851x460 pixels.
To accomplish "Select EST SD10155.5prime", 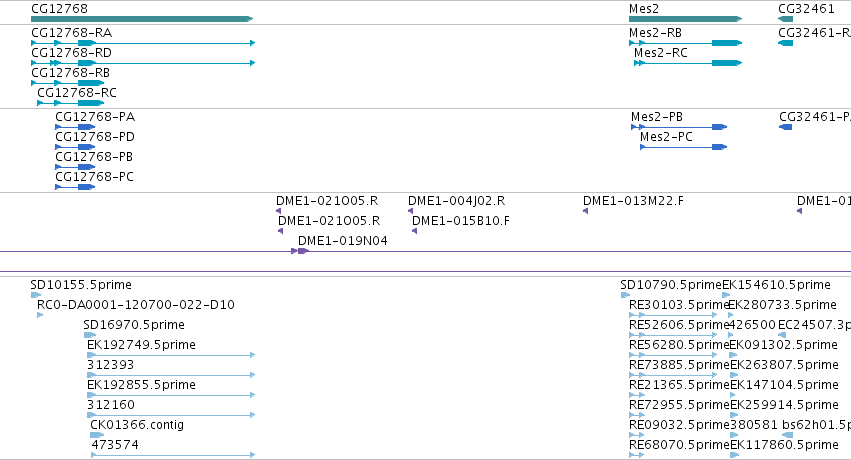I will point(36,295).
